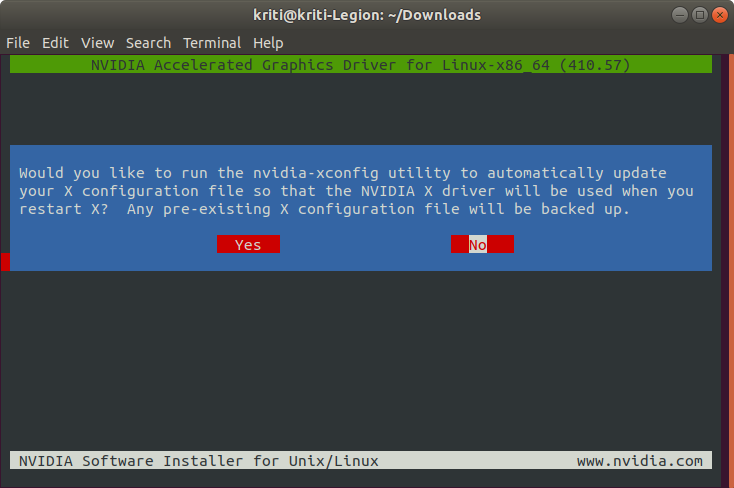Choose Yes to run nvidia-xconfig
The image size is (734, 488).
coord(248,244)
